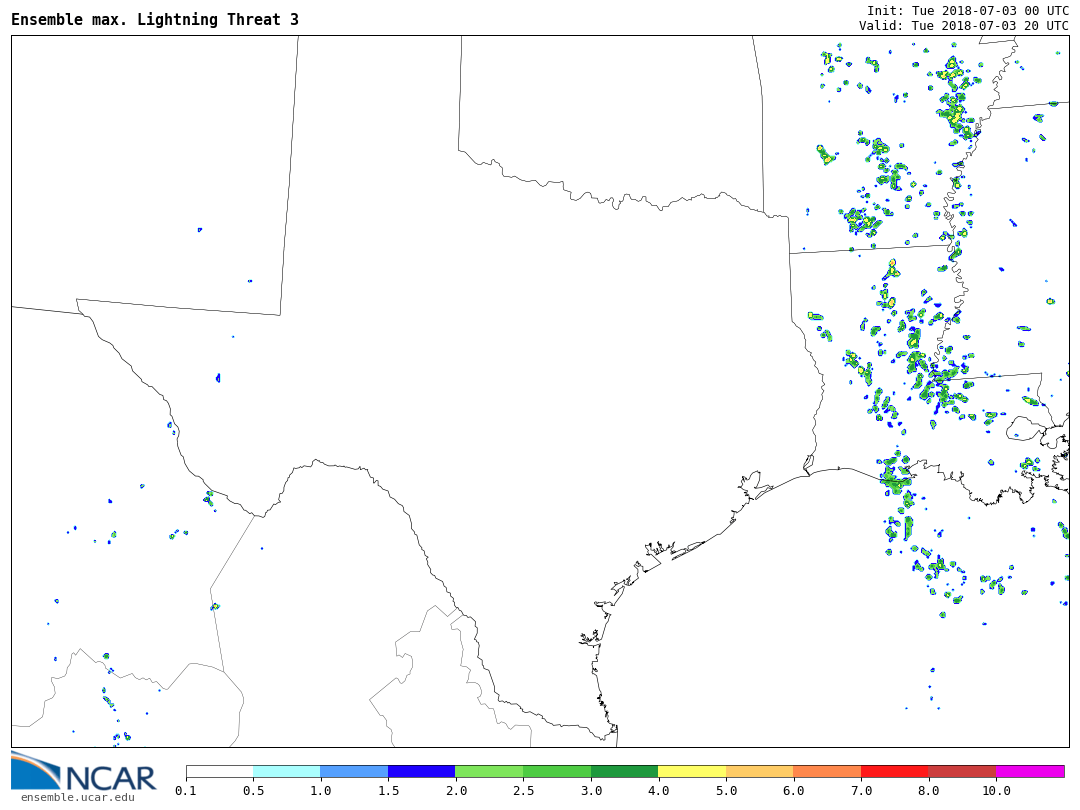Click the '10.0' color bar tick label
Screen dimensions: 1080x810
(x=996, y=791)
